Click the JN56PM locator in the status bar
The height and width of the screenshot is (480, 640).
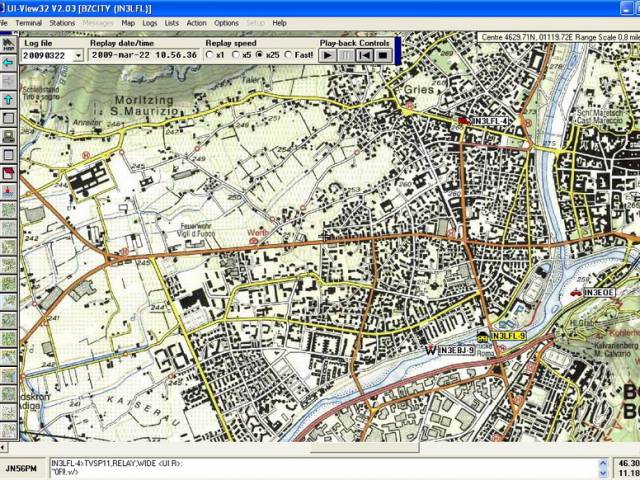(21, 468)
